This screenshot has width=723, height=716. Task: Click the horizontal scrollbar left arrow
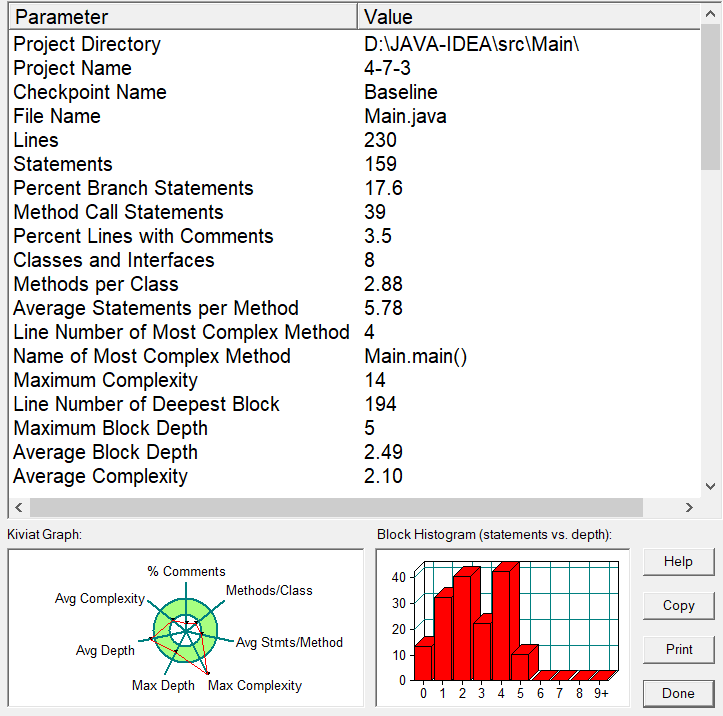pyautogui.click(x=18, y=508)
